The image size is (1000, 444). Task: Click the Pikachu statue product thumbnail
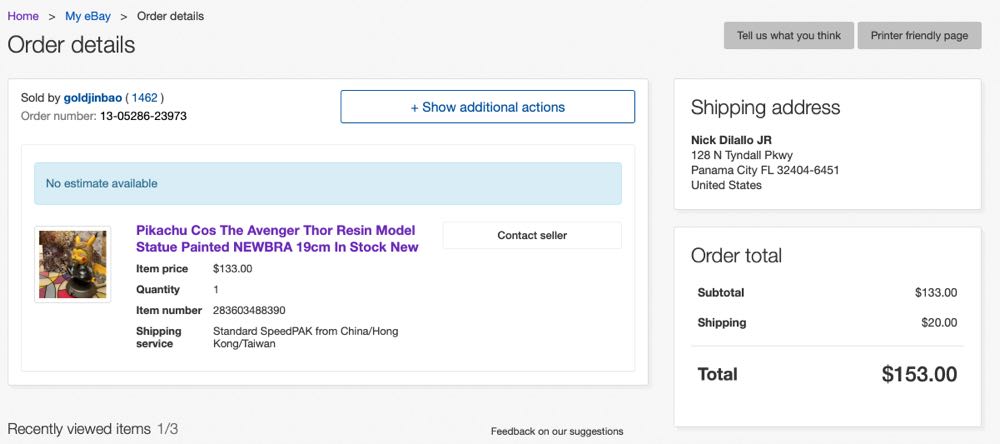pos(73,264)
